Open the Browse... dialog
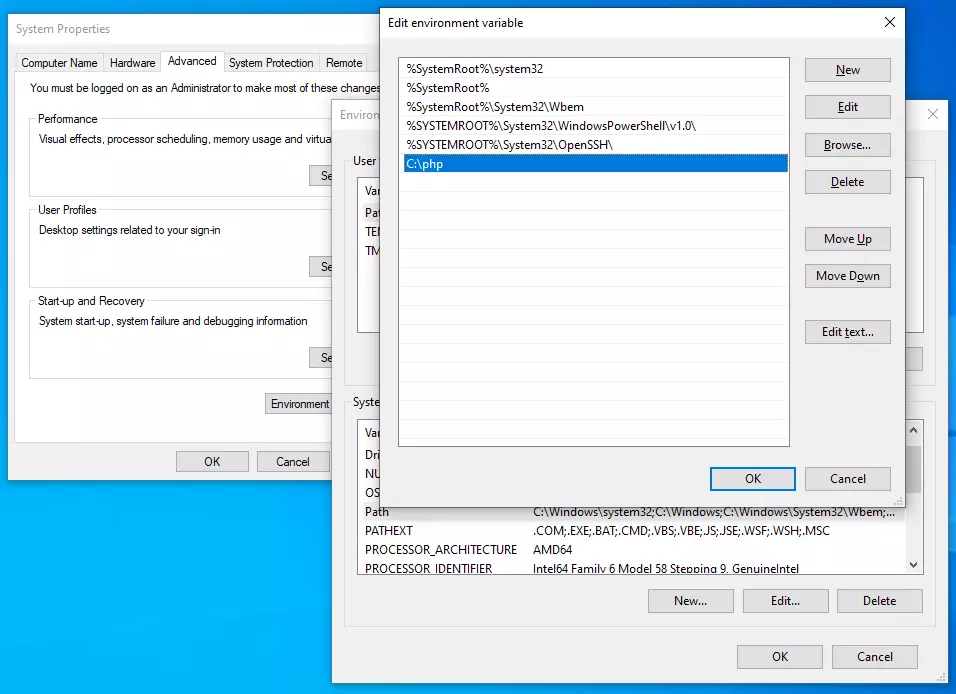Viewport: 956px width, 694px height. 847,144
